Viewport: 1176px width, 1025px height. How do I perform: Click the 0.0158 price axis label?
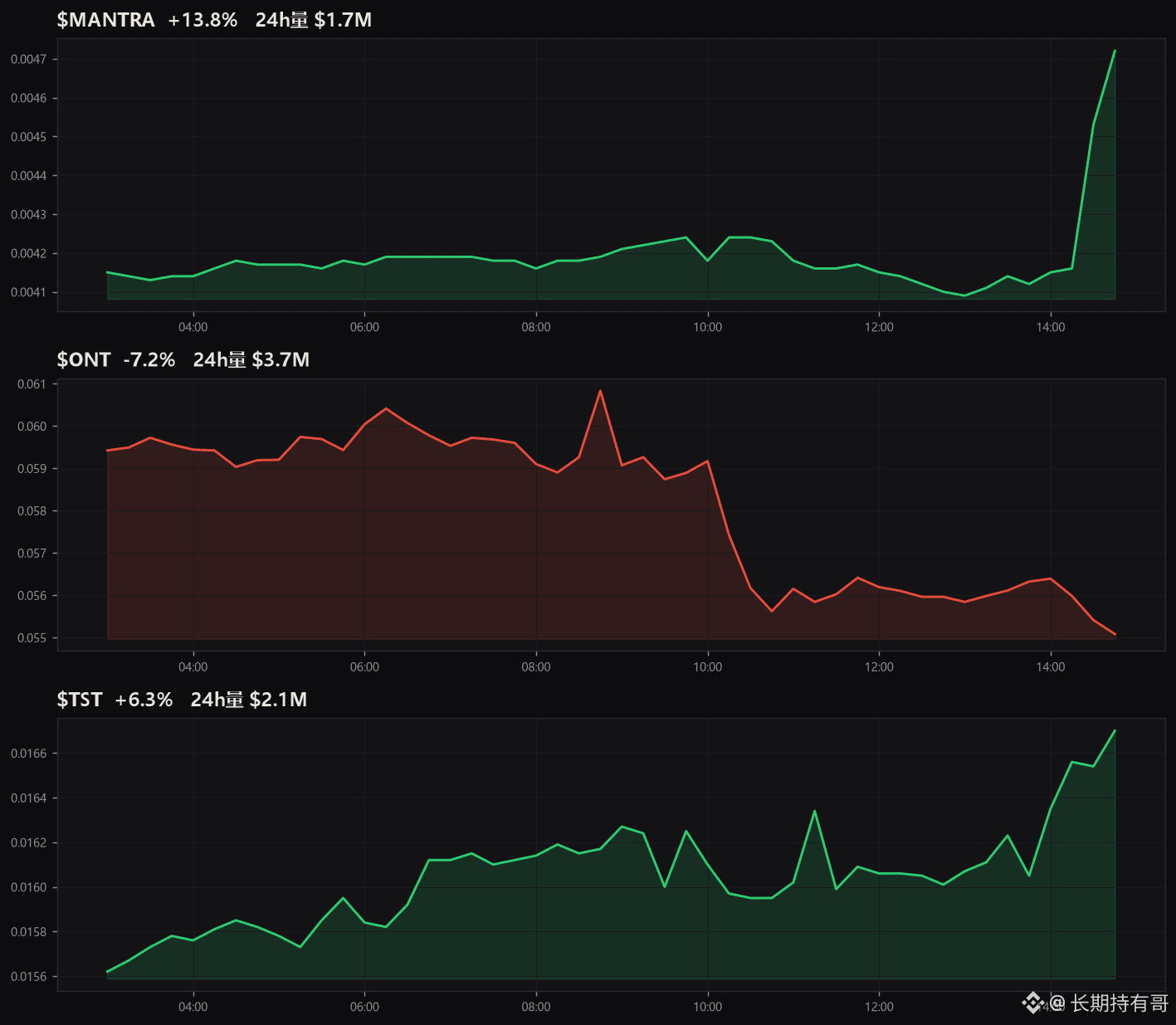click(x=28, y=932)
